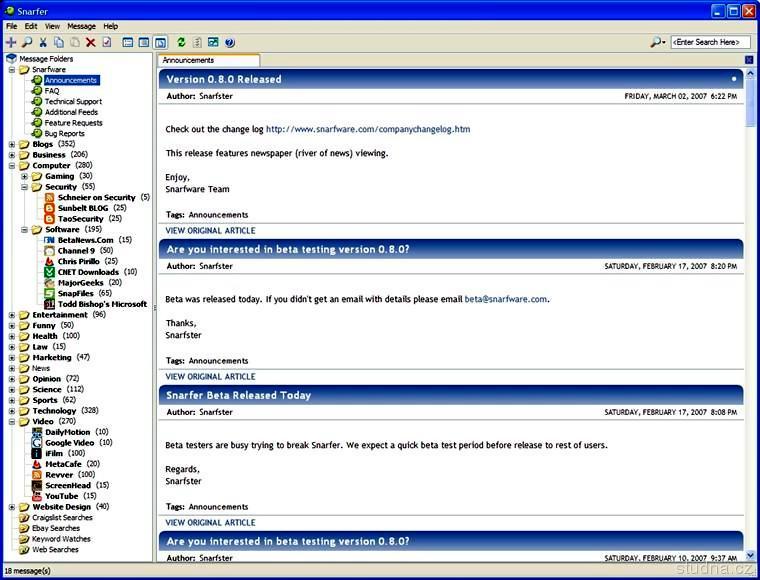Viewport: 760px width, 580px height.
Task: Expand the Blogs folder
Action: [x=12, y=144]
